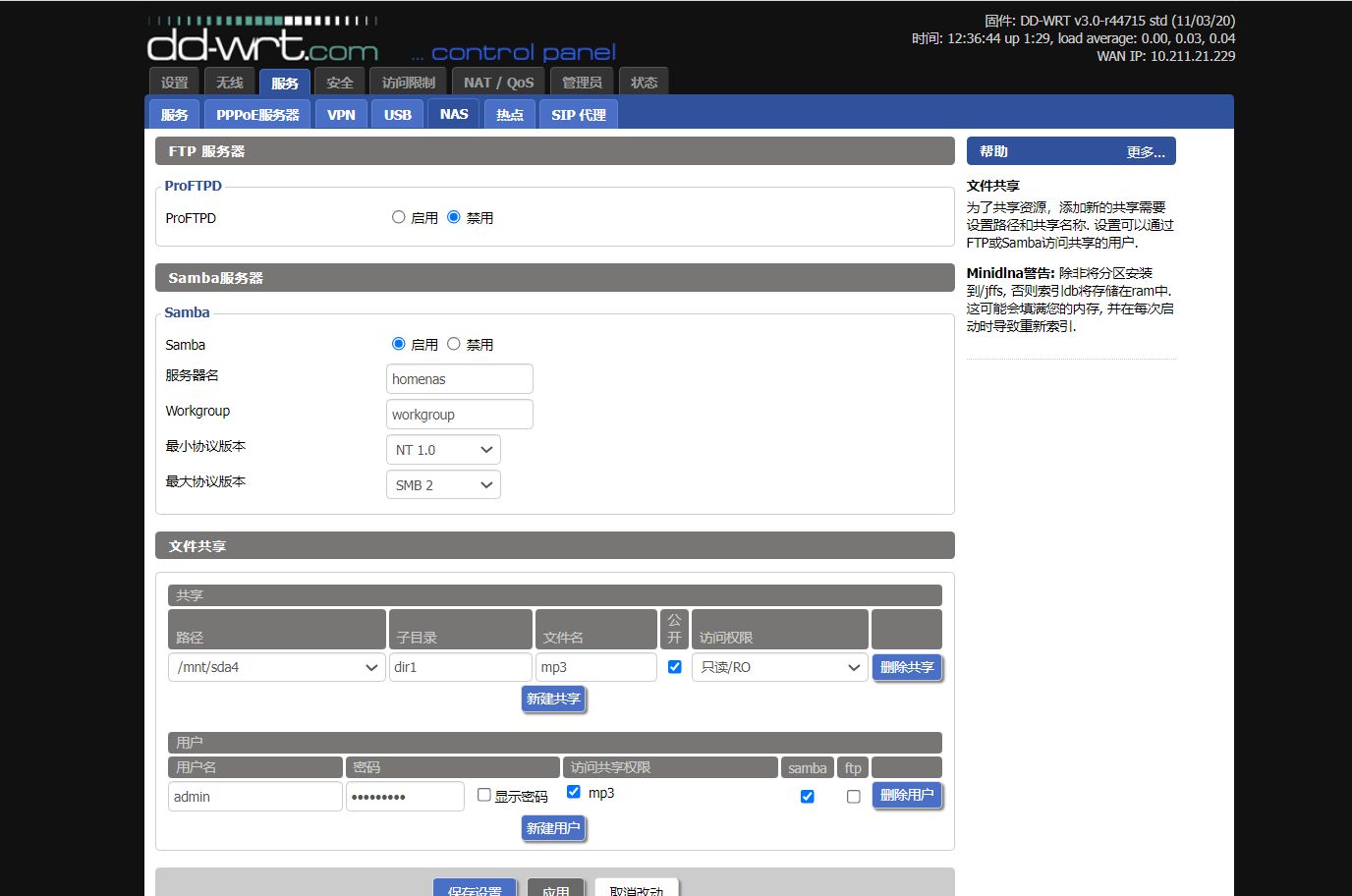The width and height of the screenshot is (1352, 896).
Task: Expand the /mnt/sda4 path dropdown
Action: [x=276, y=667]
